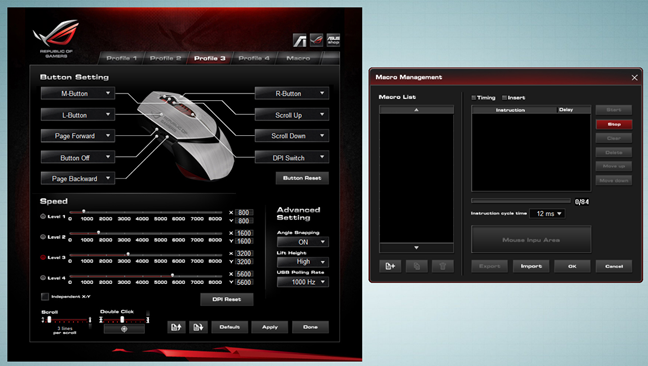The image size is (648, 366).
Task: Click the Button Reset button
Action: click(302, 178)
